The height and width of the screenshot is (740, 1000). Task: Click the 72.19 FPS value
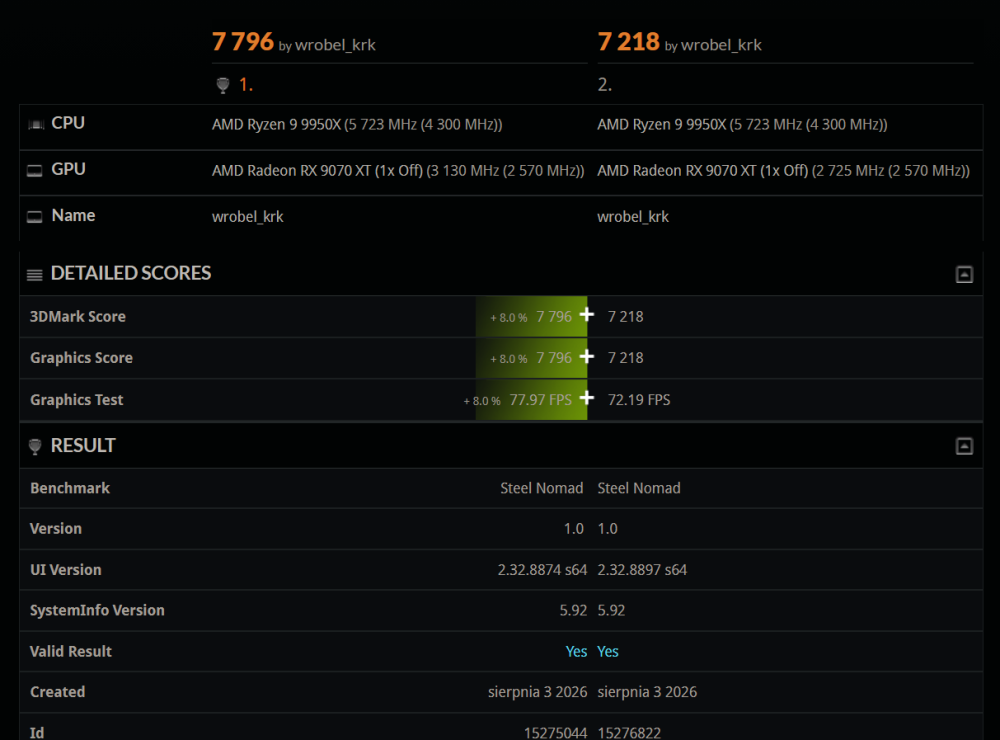(639, 400)
